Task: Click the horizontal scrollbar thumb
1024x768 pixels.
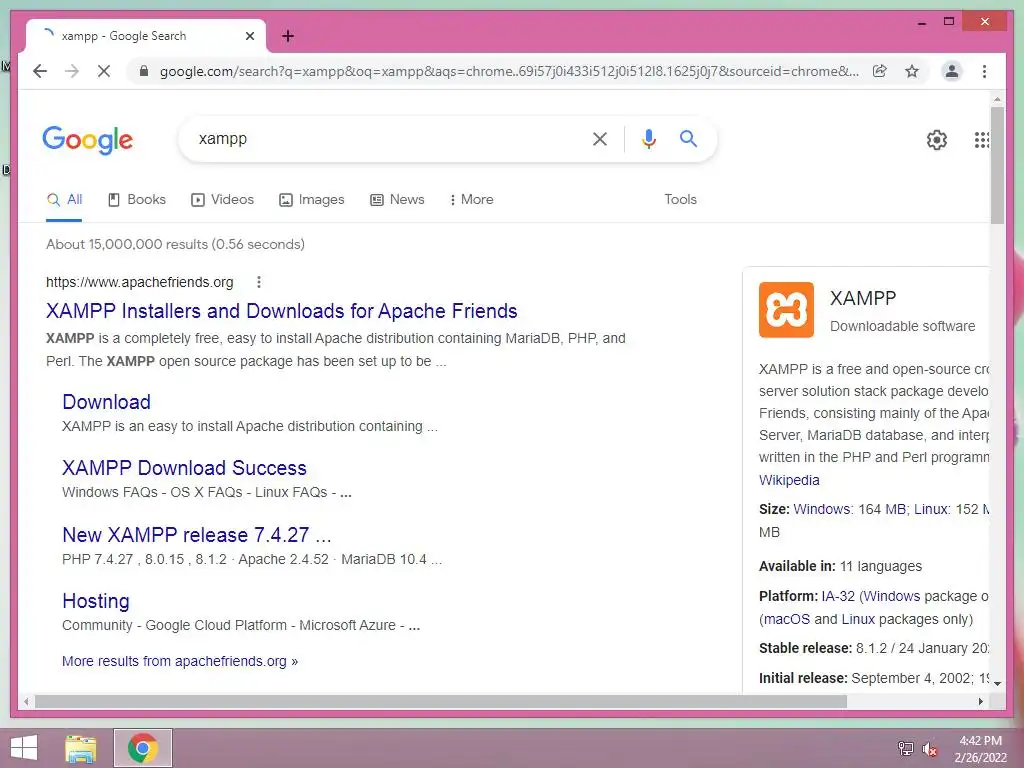Action: (441, 701)
